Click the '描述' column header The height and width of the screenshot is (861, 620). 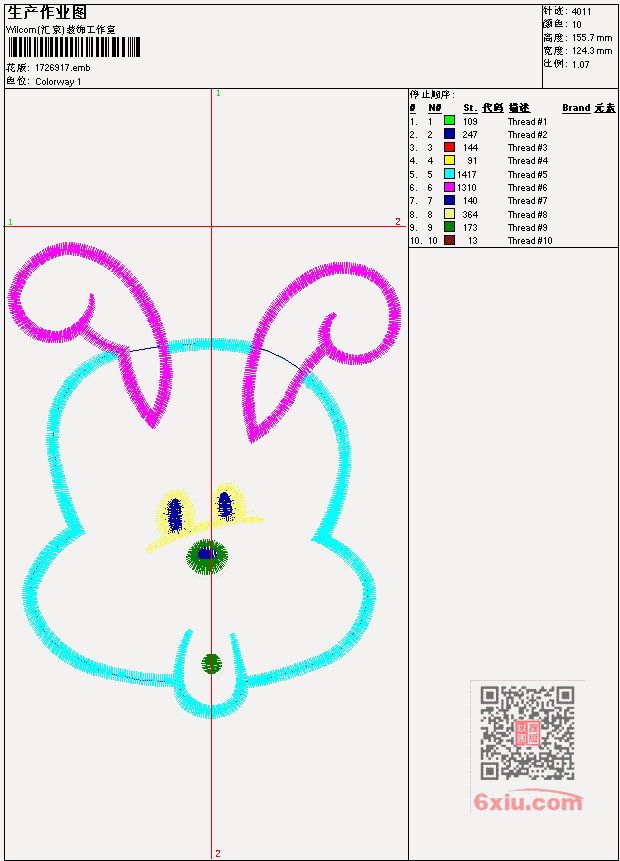coord(519,108)
